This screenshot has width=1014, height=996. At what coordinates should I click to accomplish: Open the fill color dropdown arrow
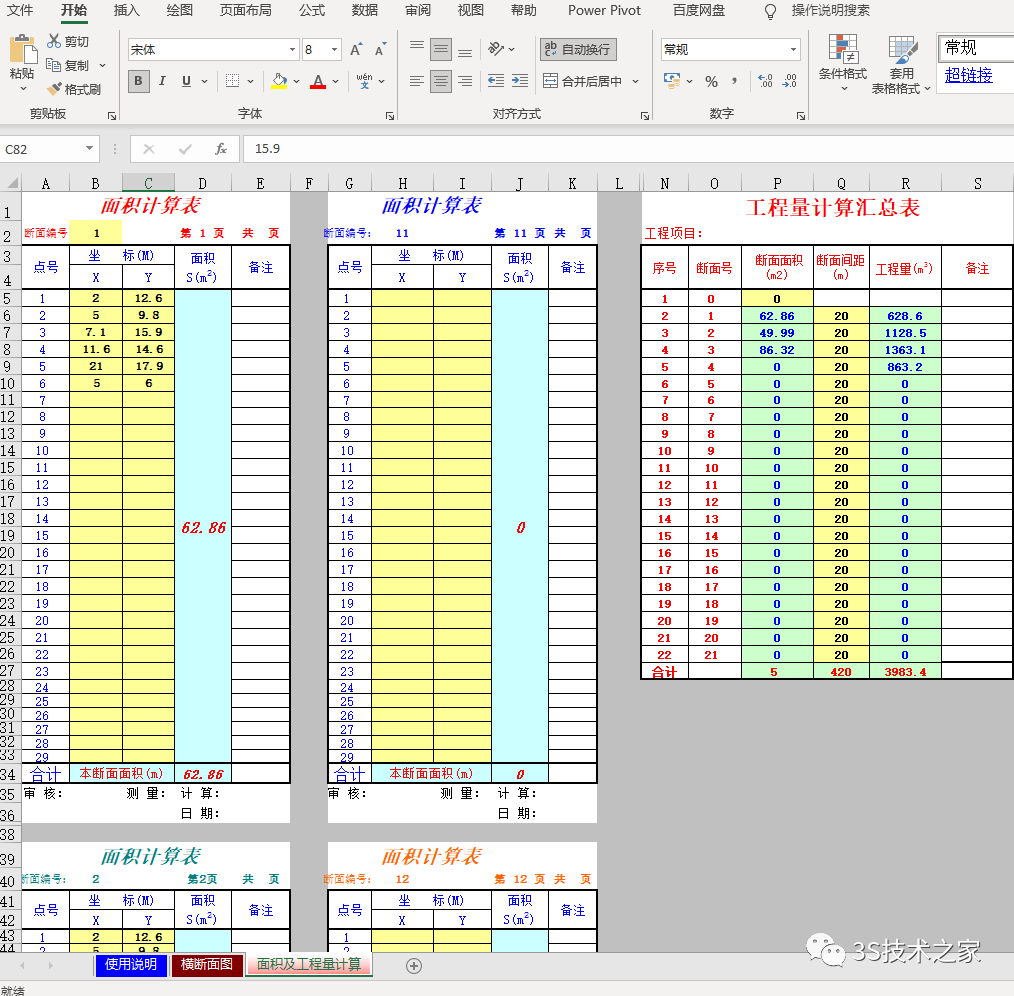296,81
